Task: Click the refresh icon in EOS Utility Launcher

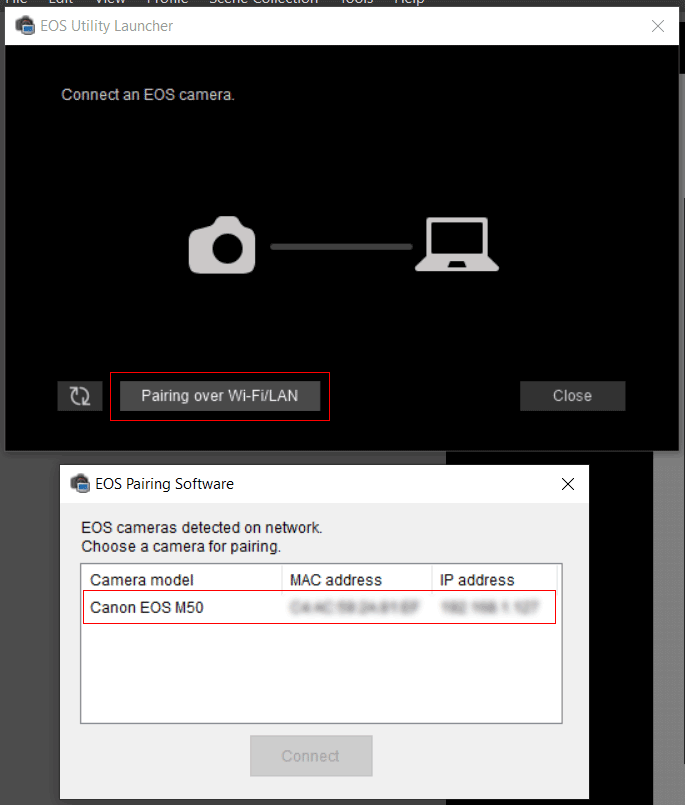Action: click(80, 396)
